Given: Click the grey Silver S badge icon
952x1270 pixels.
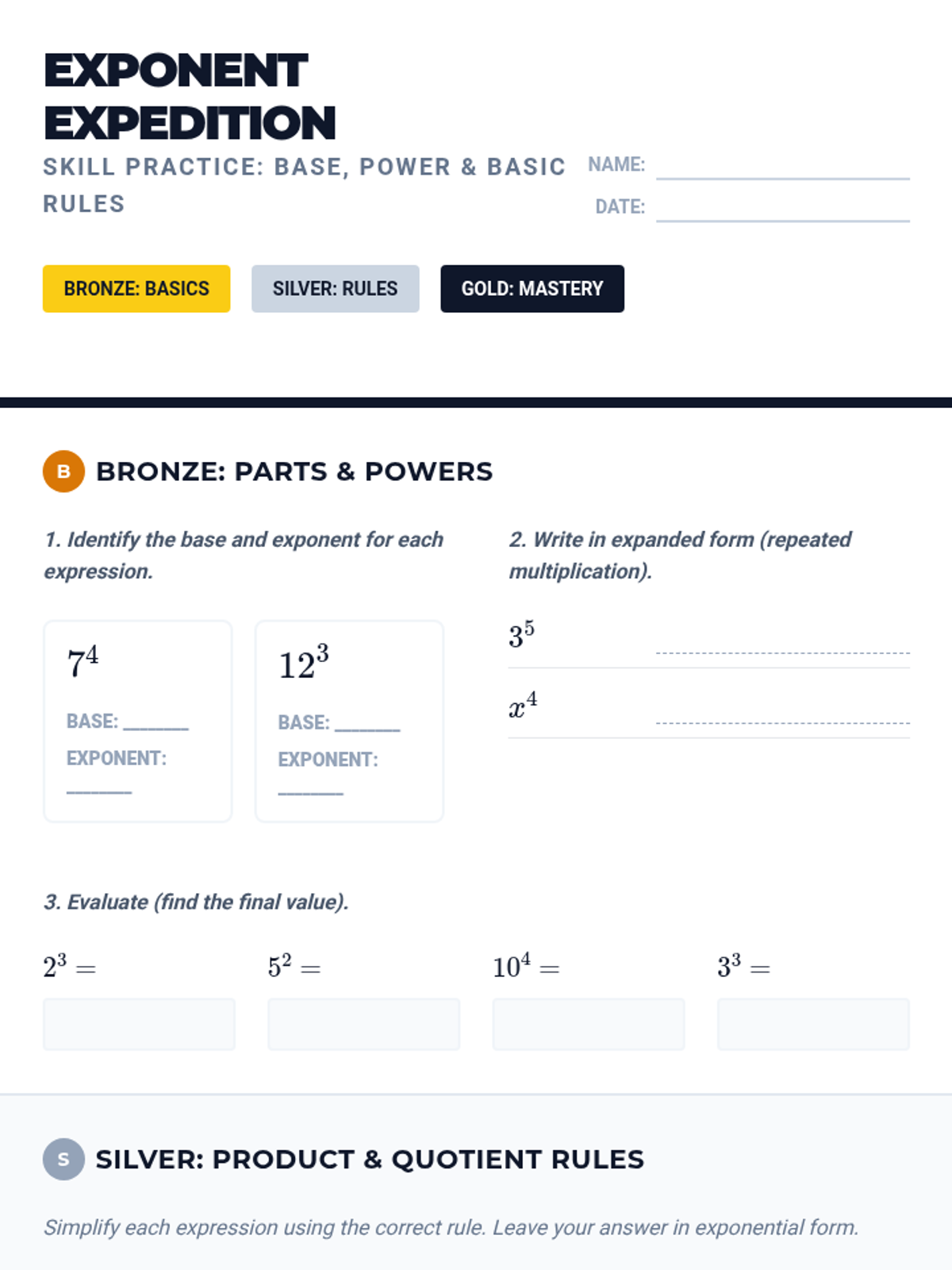Looking at the screenshot, I should click(x=63, y=1159).
